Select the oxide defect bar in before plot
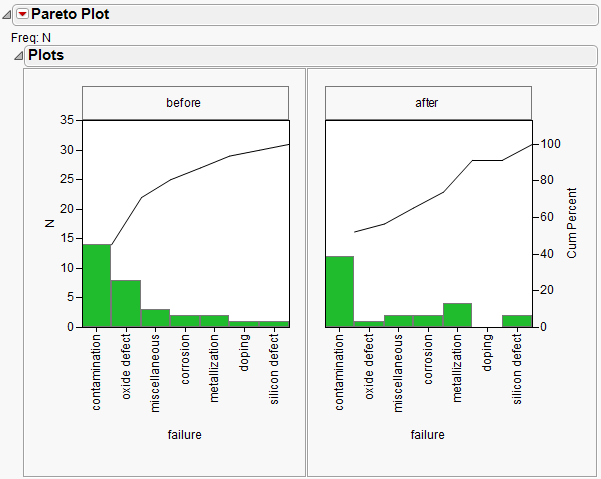Screen dimensions: 601x479 [x=125, y=303]
